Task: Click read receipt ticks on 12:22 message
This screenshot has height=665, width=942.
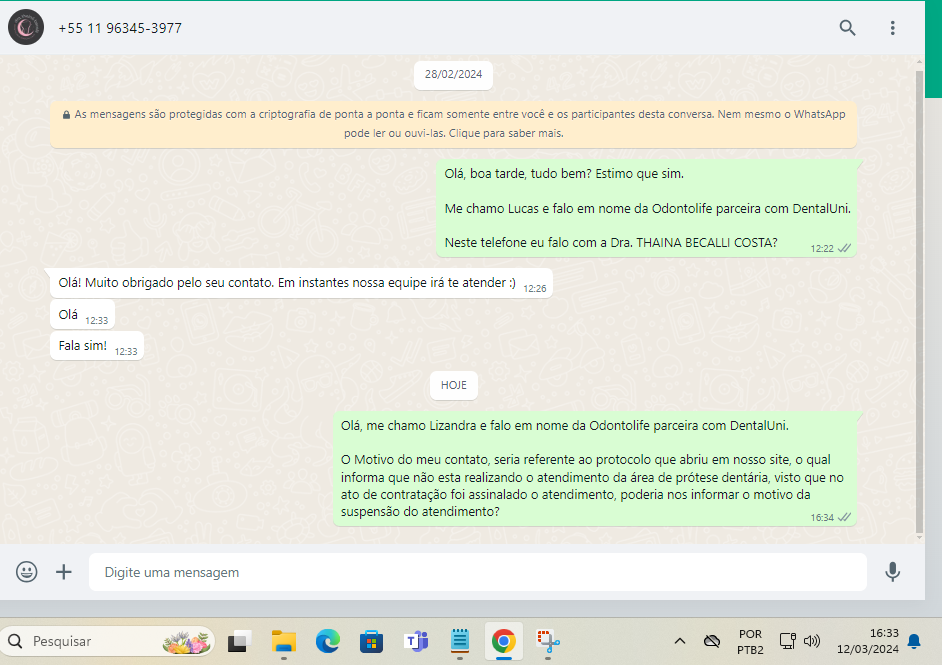Action: point(844,248)
